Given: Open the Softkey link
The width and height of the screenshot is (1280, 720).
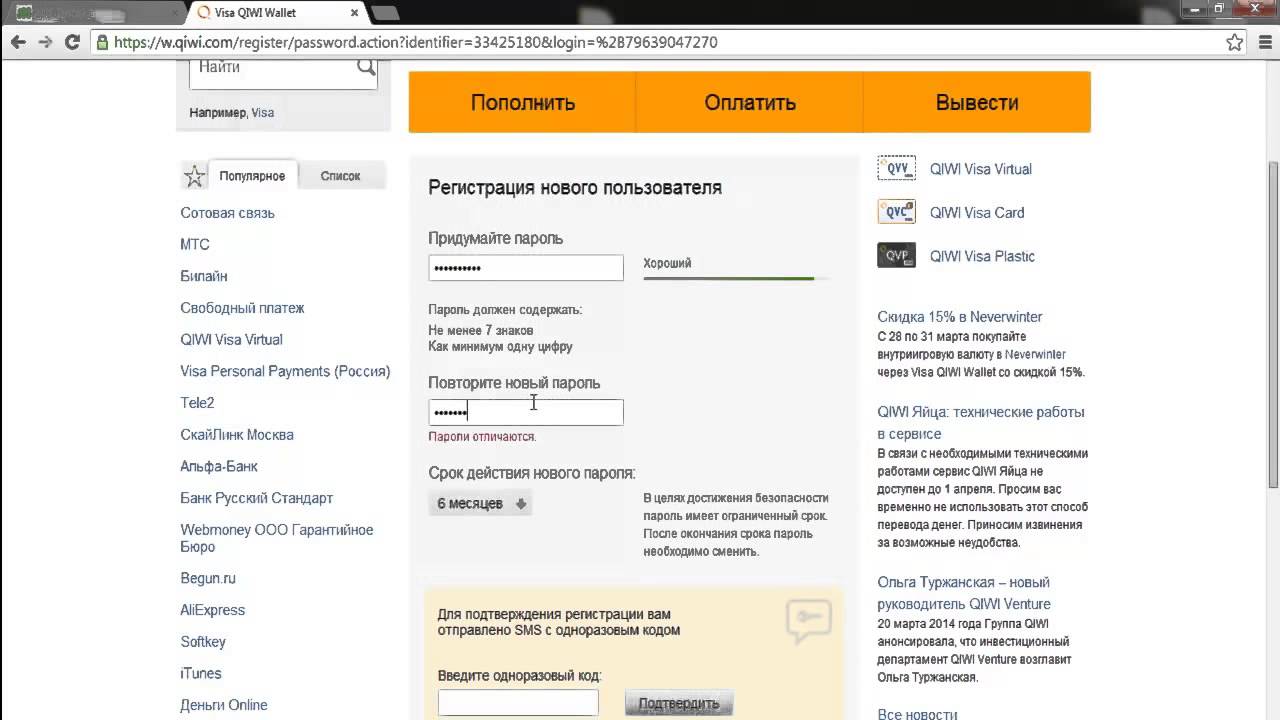Looking at the screenshot, I should (203, 642).
